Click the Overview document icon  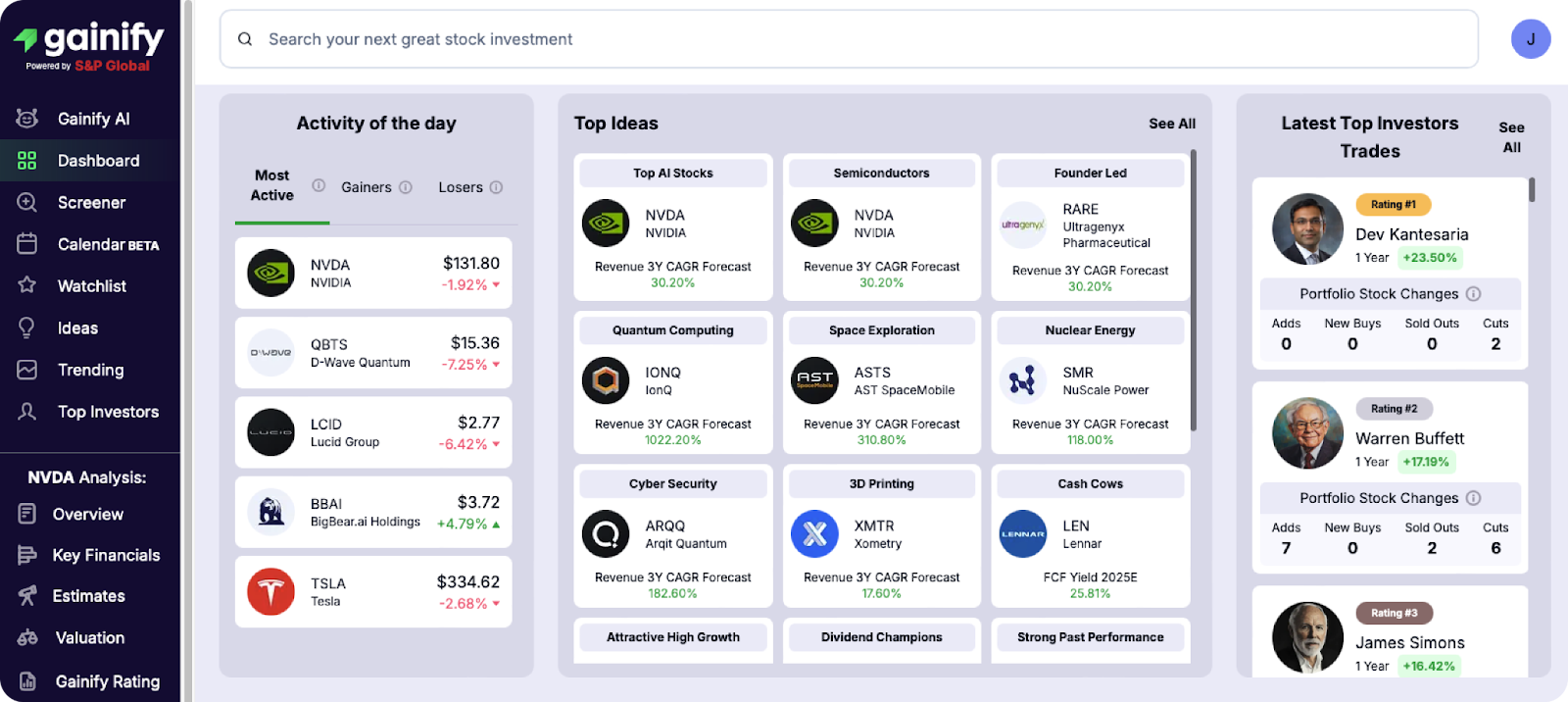pos(27,514)
